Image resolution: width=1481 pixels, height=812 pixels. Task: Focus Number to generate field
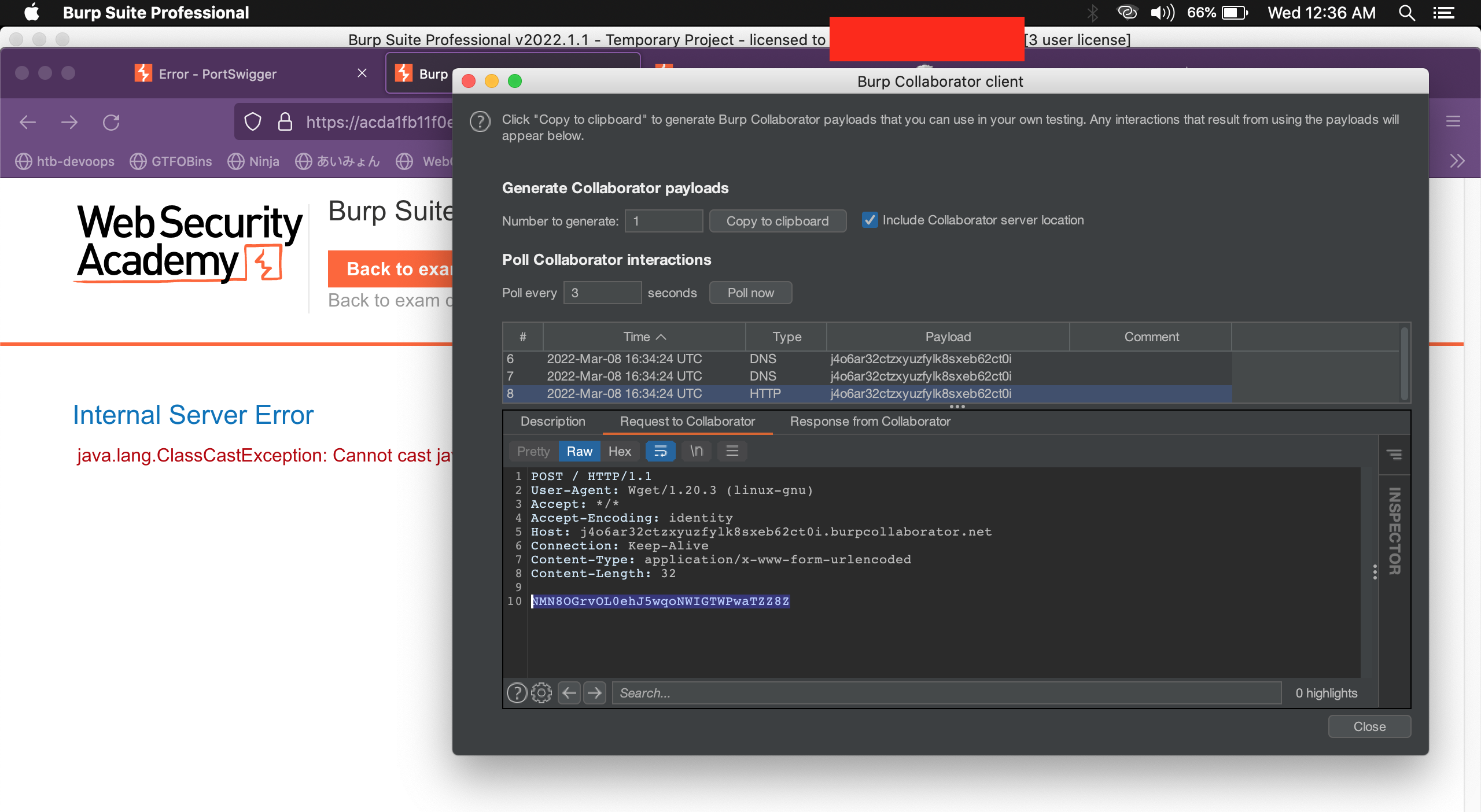(664, 221)
